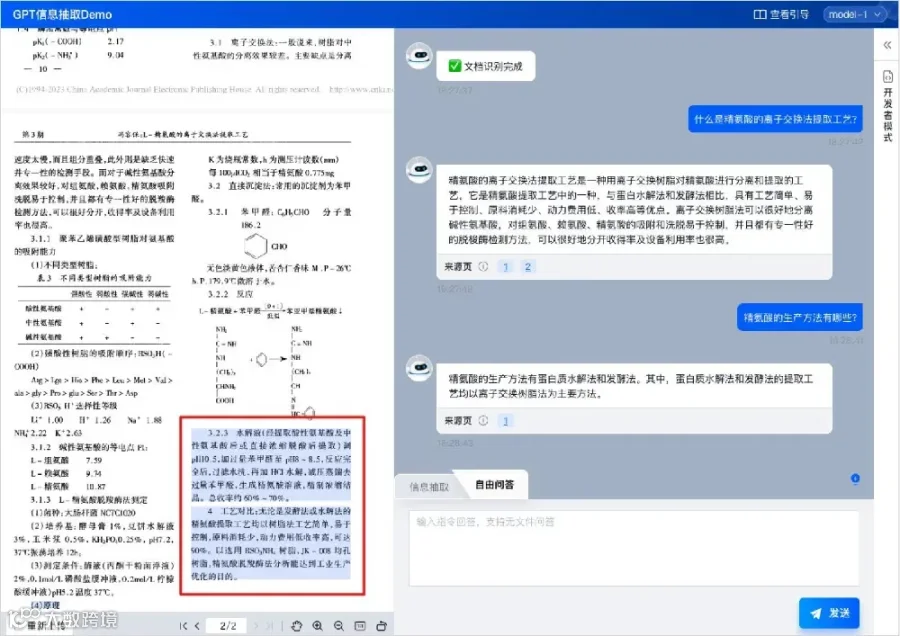This screenshot has width=900, height=636.
Task: Click 重新上传 re-upload button
Action: (x=45, y=626)
